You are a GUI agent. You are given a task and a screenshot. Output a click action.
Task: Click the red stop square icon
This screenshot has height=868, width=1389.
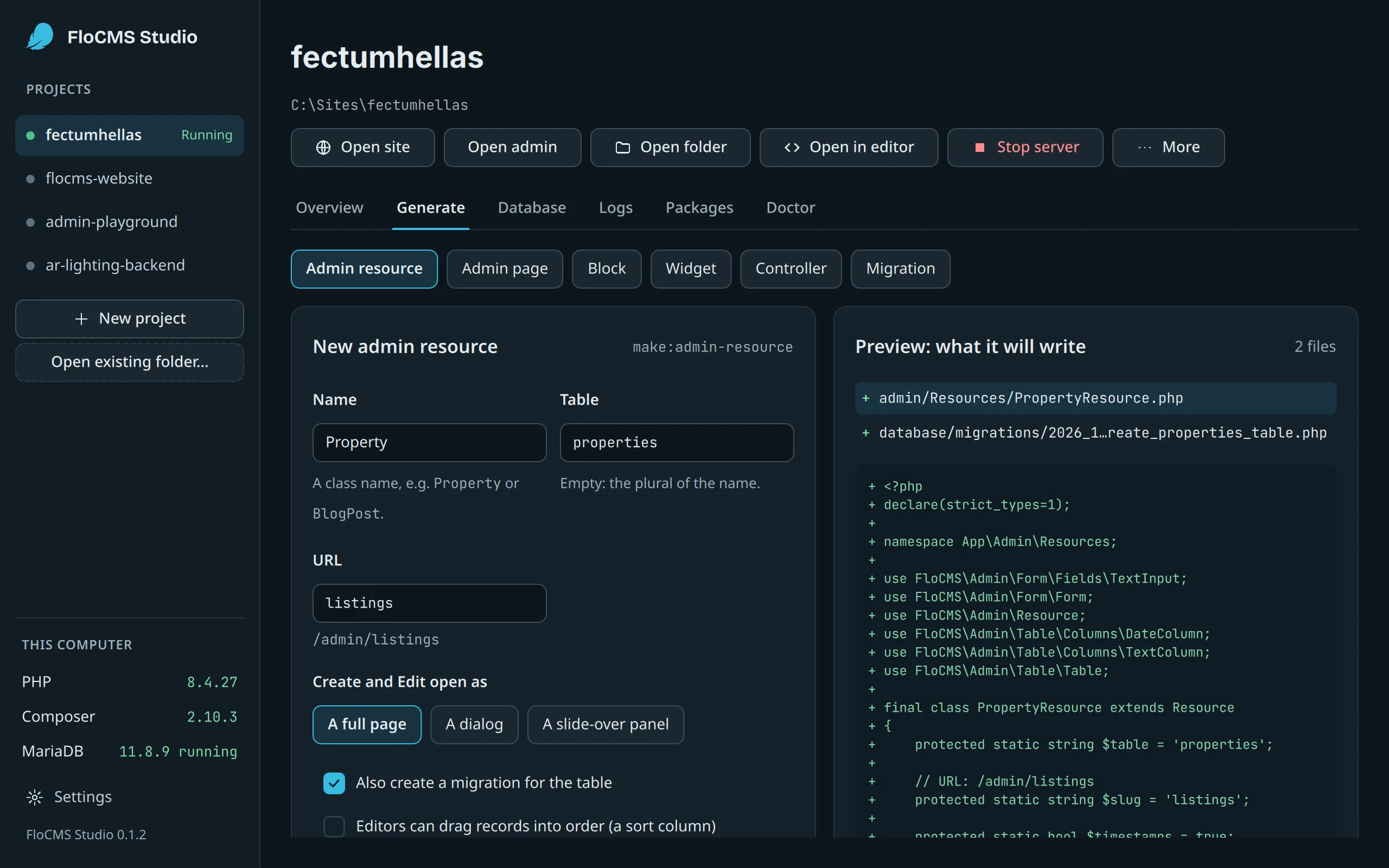pyautogui.click(x=980, y=148)
